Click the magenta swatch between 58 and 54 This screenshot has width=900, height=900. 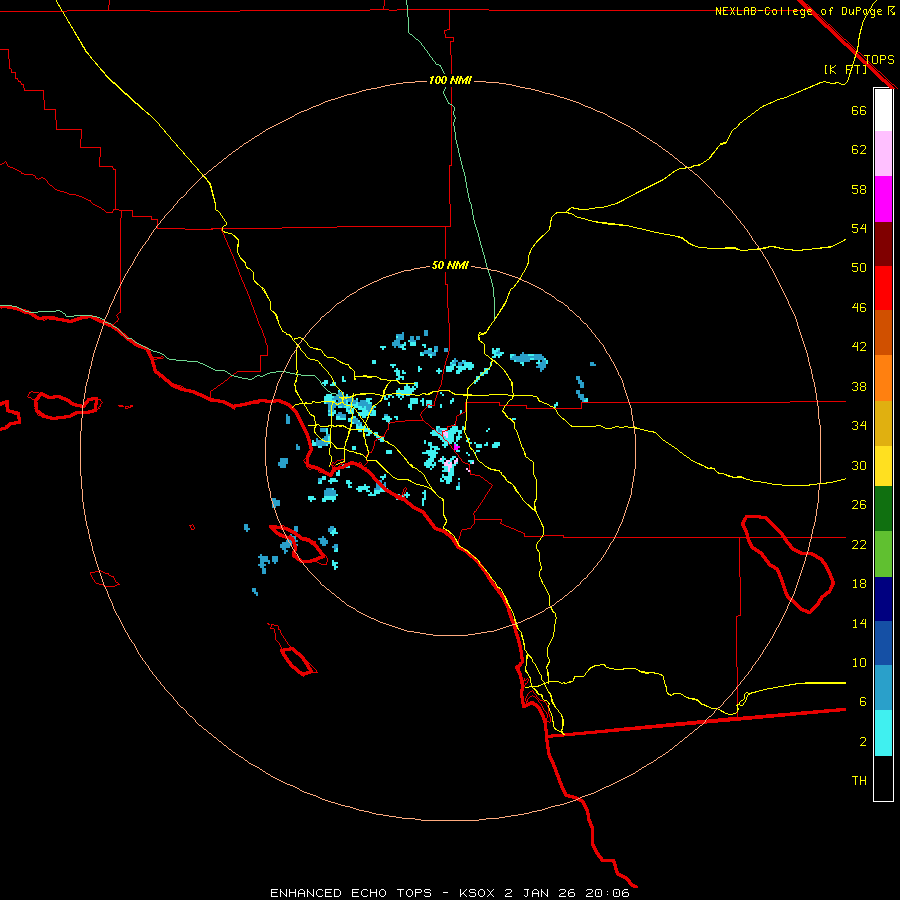point(883,199)
